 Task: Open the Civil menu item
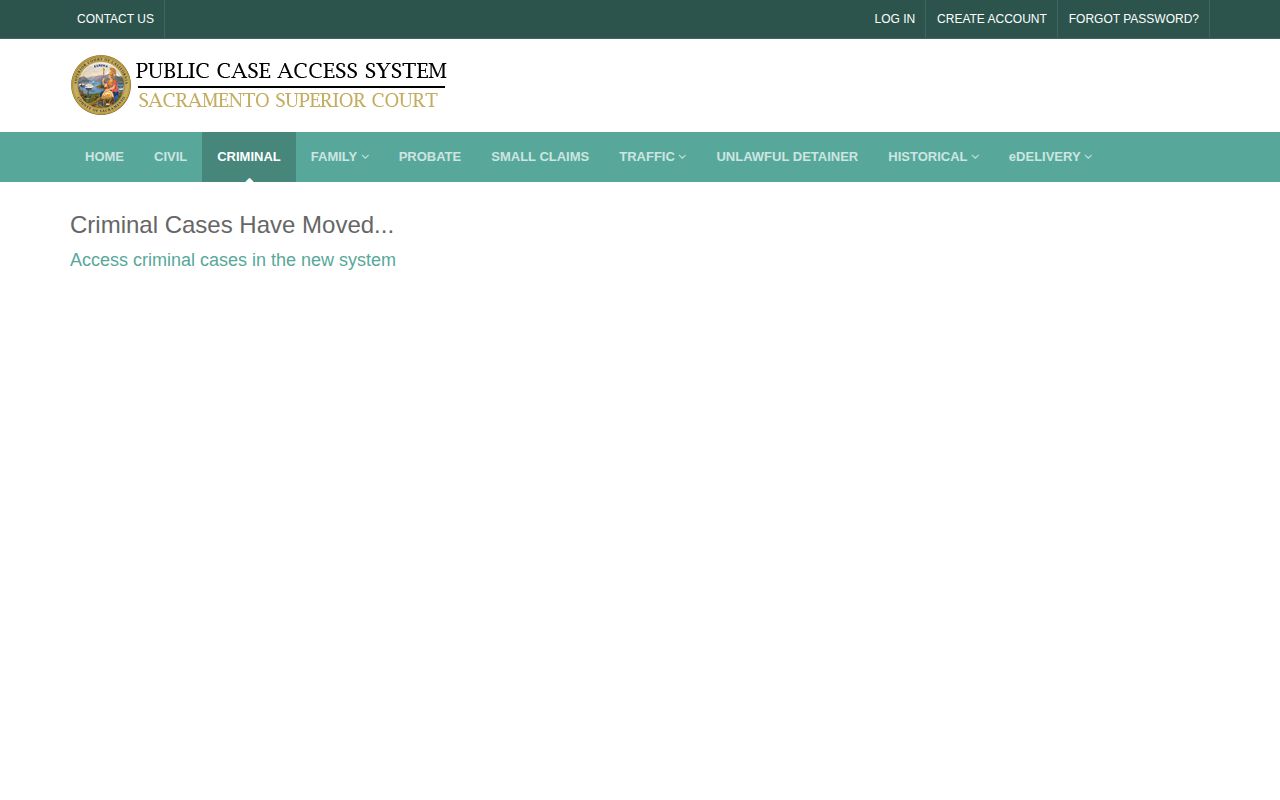170,157
